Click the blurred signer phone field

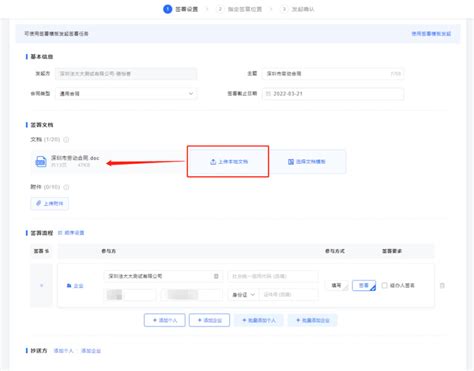[192, 295]
